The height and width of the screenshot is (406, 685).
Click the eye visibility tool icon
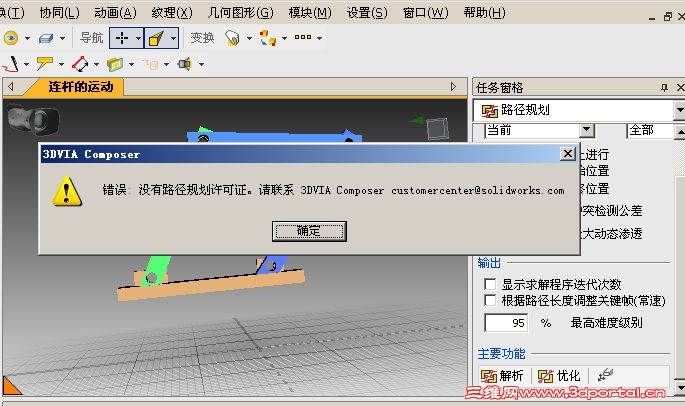click(11, 38)
